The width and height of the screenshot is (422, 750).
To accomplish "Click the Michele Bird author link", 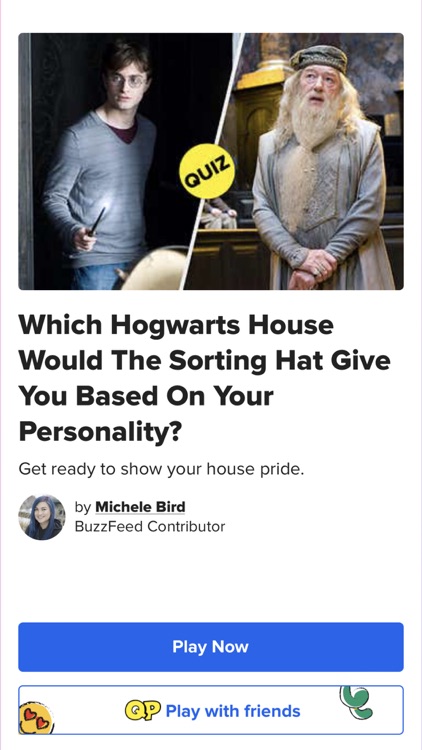I will (x=140, y=507).
